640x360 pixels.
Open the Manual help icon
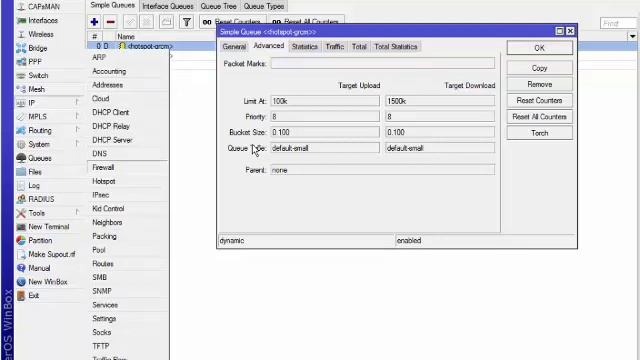tap(21, 268)
